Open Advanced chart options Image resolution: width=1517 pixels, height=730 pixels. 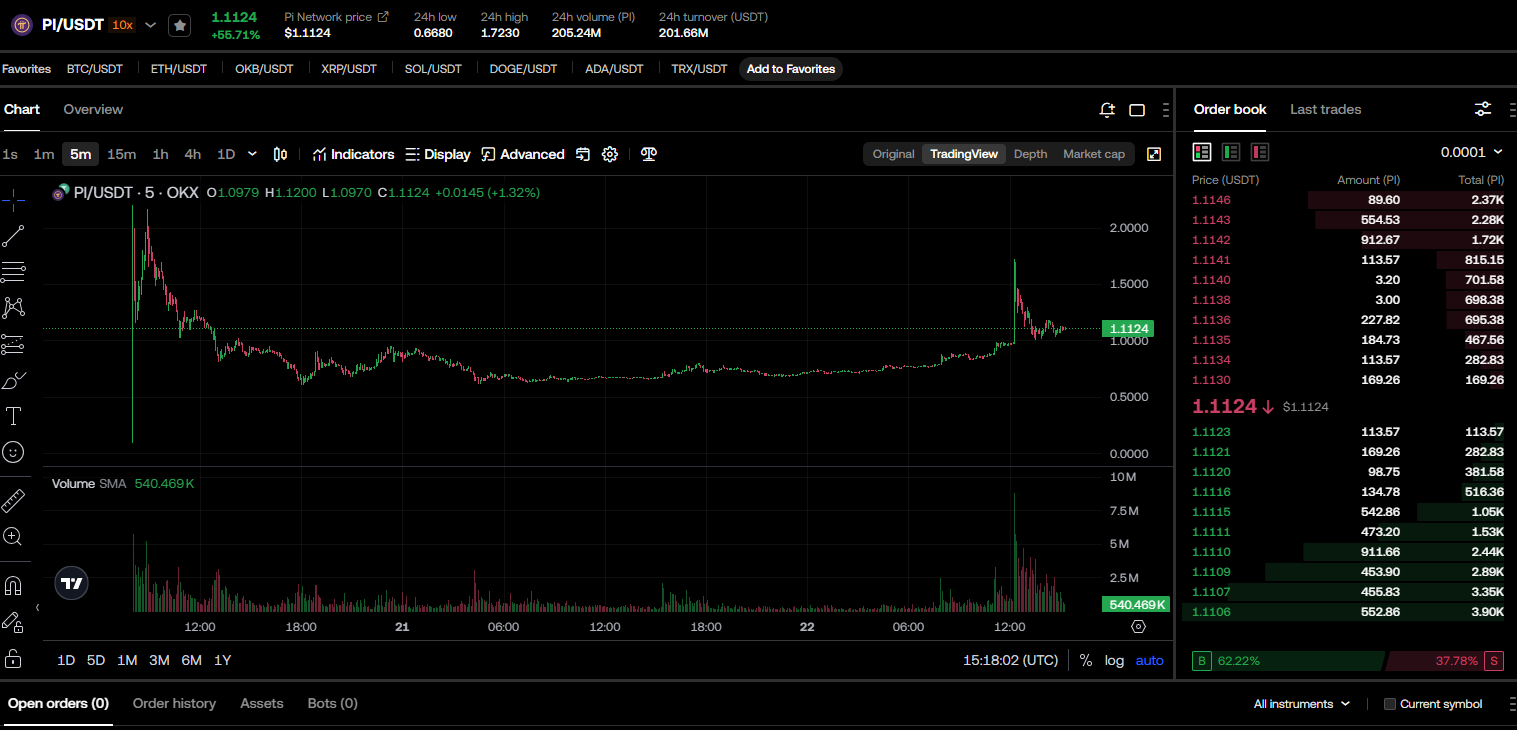tap(522, 154)
